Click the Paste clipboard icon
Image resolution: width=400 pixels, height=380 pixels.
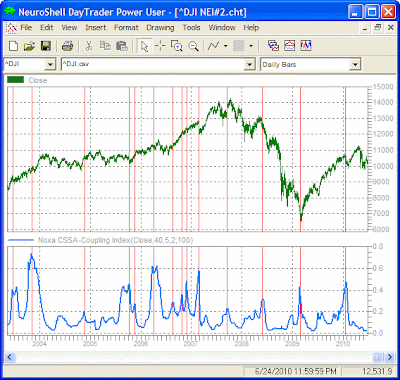click(121, 46)
